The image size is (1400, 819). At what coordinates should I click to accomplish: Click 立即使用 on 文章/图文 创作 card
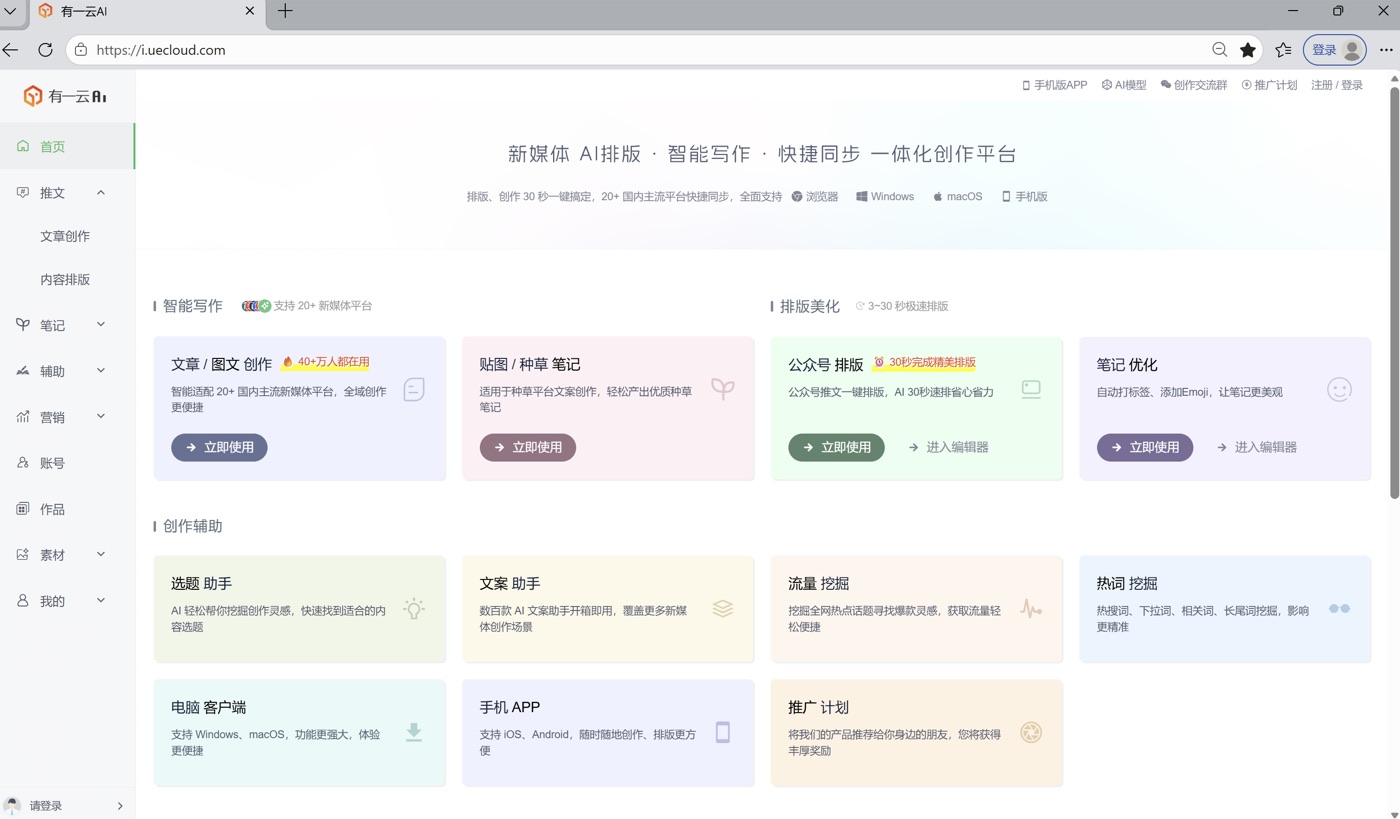point(219,447)
